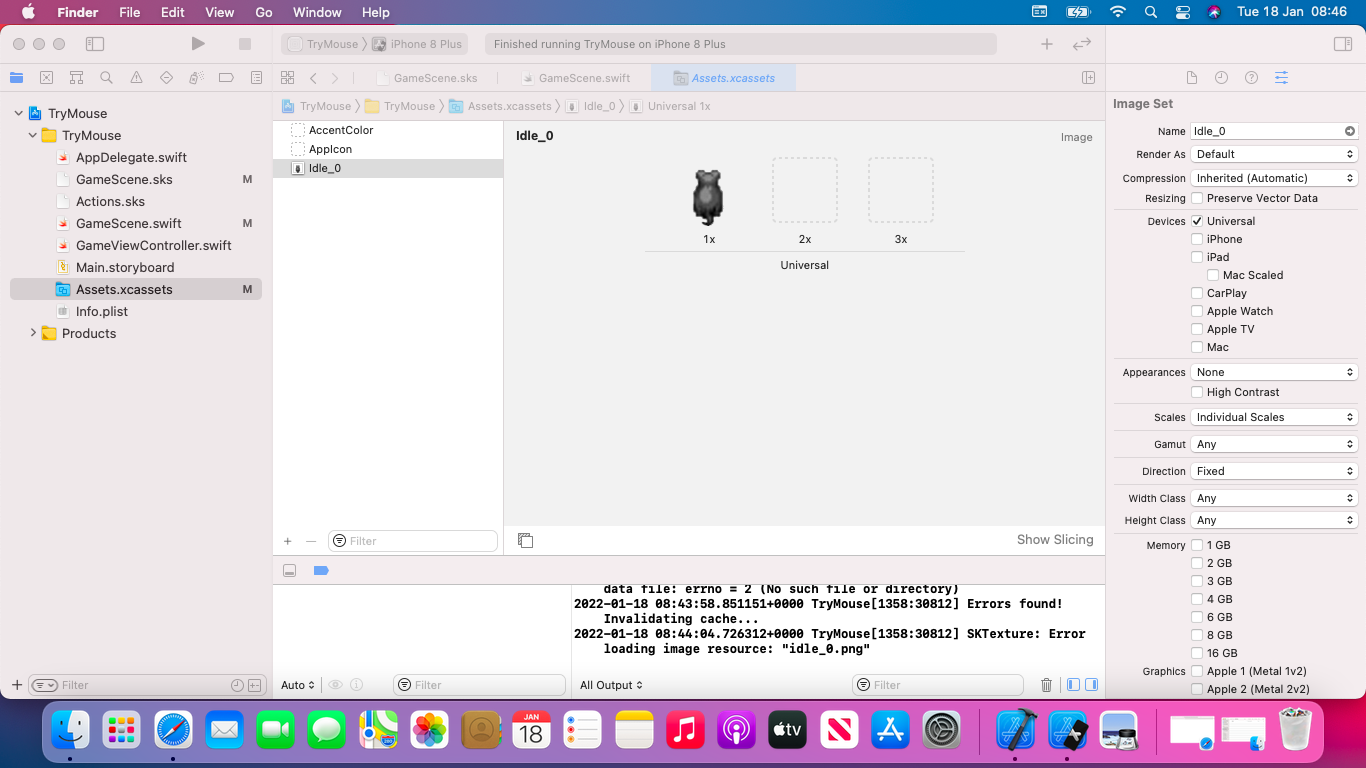Open the Window menu in menu bar
Image resolution: width=1366 pixels, height=768 pixels.
(317, 12)
